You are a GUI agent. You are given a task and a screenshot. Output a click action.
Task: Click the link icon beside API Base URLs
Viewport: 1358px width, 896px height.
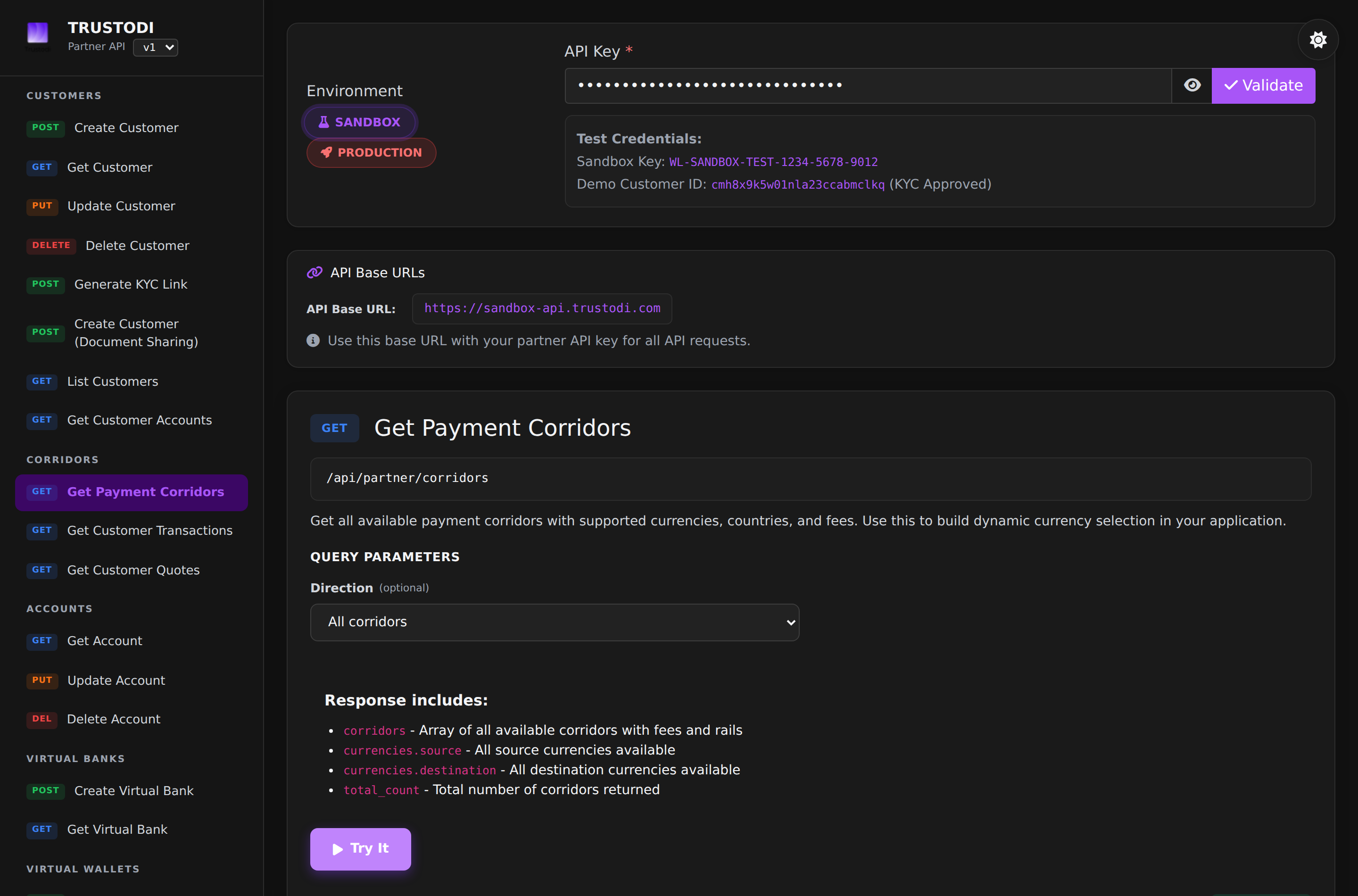[x=315, y=273]
